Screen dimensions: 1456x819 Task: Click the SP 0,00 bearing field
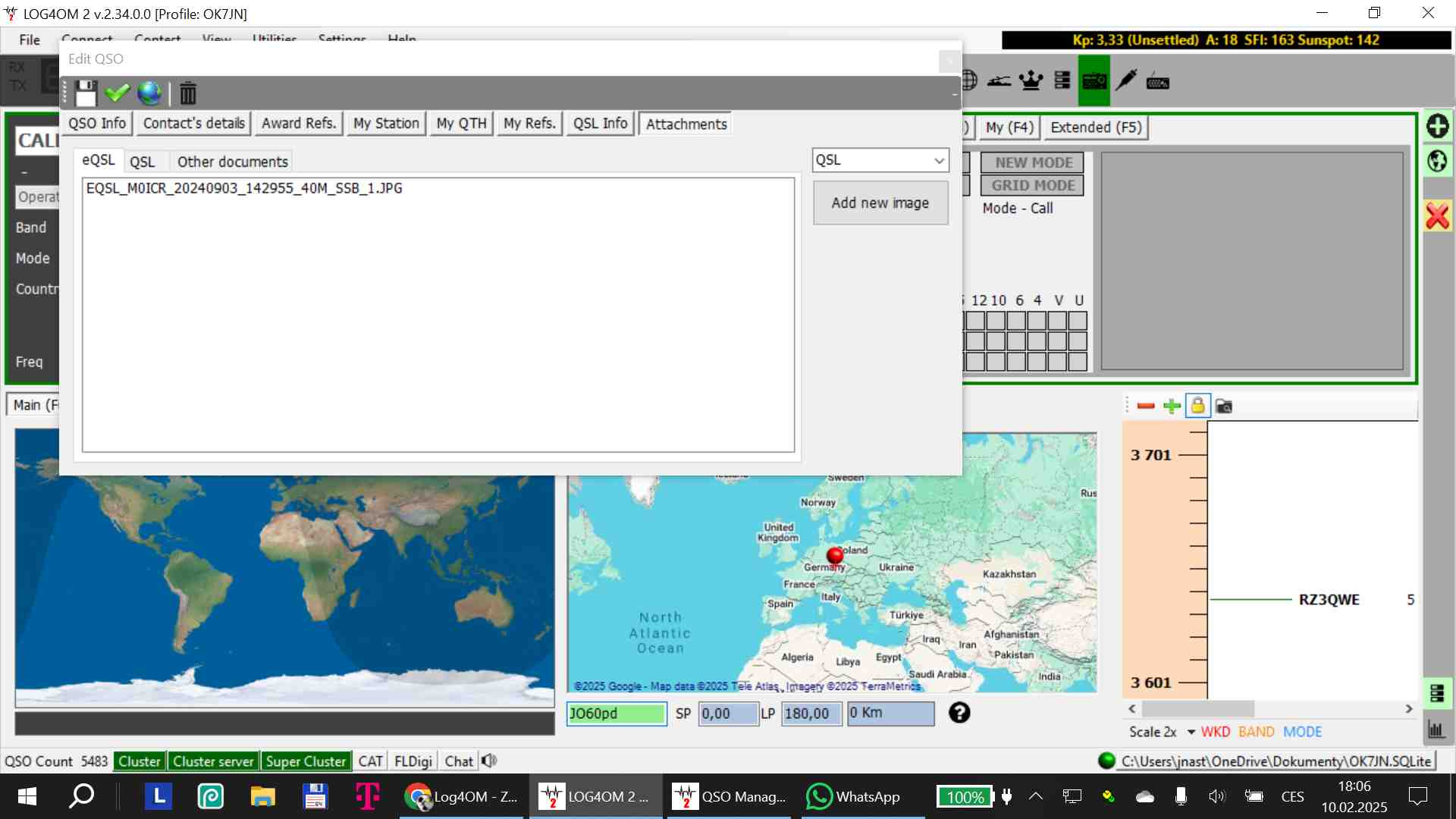click(728, 714)
